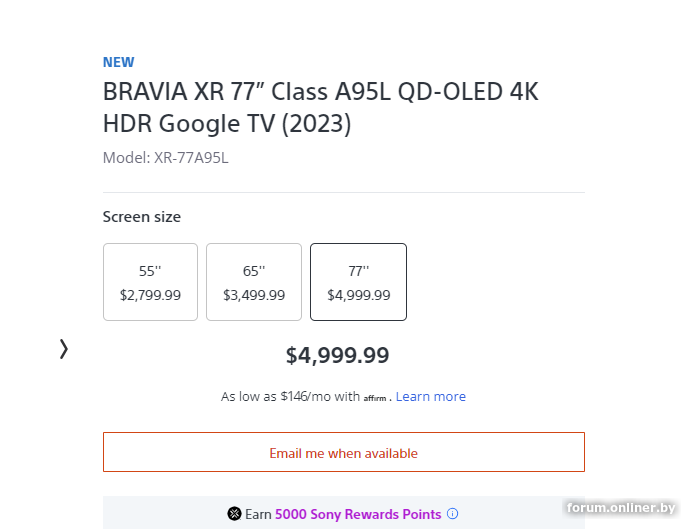Click the forum.onliner.by watermark
This screenshot has width=696, height=529.
click(623, 508)
